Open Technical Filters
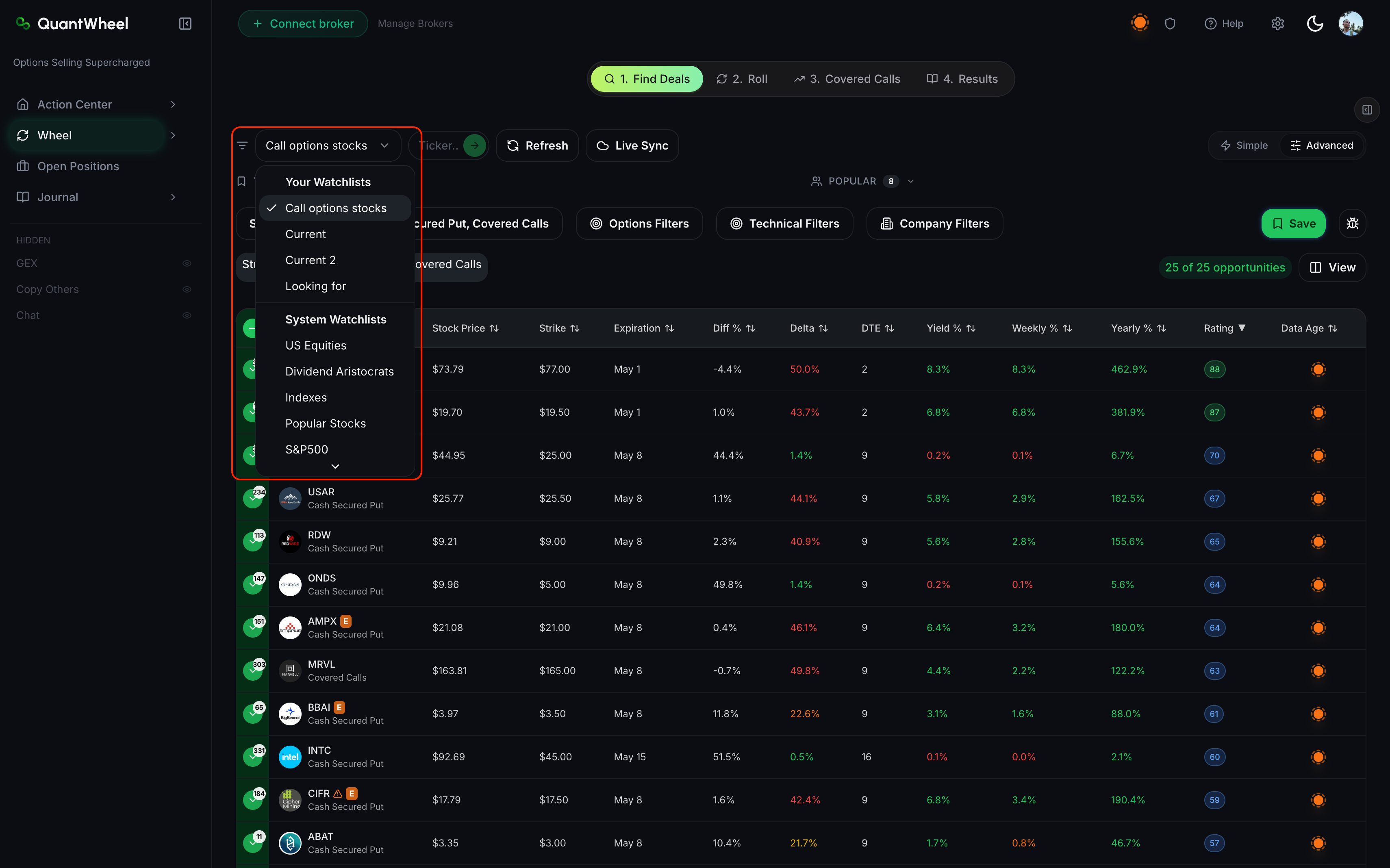The width and height of the screenshot is (1390, 868). [x=784, y=224]
